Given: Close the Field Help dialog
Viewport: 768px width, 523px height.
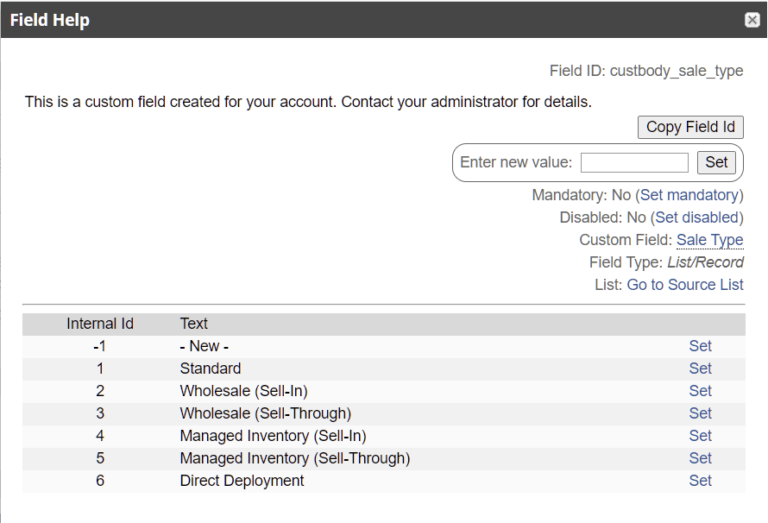Looking at the screenshot, I should pyautogui.click(x=752, y=20).
